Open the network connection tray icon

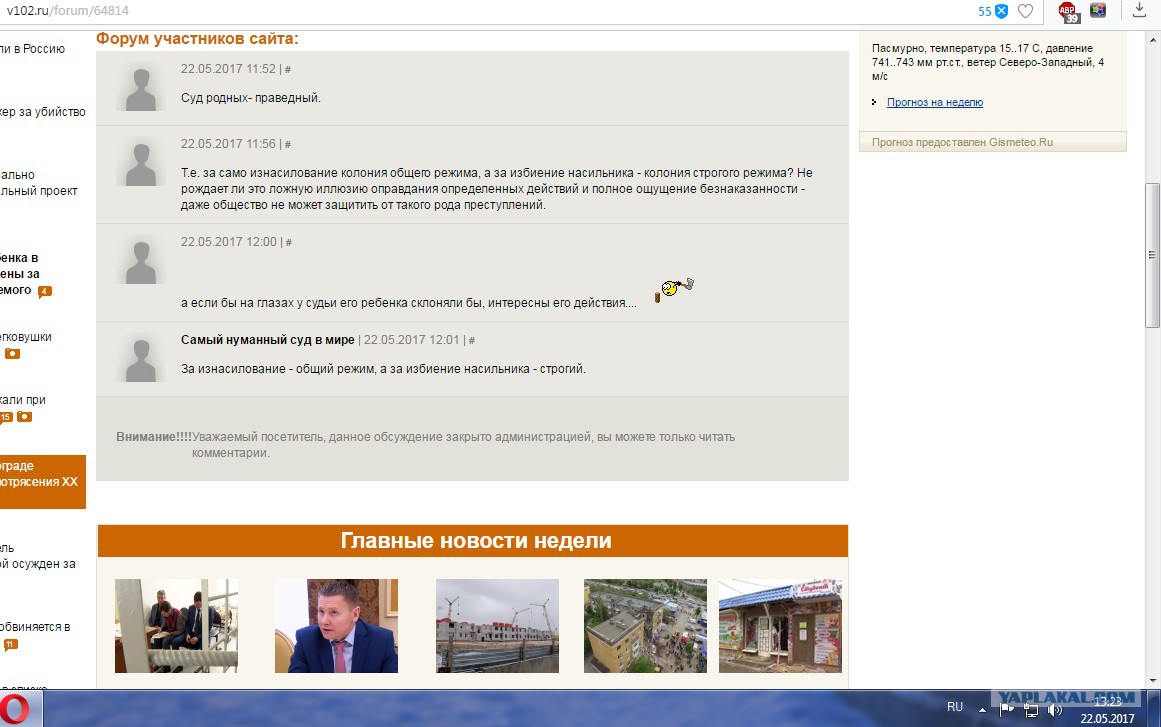(1031, 710)
